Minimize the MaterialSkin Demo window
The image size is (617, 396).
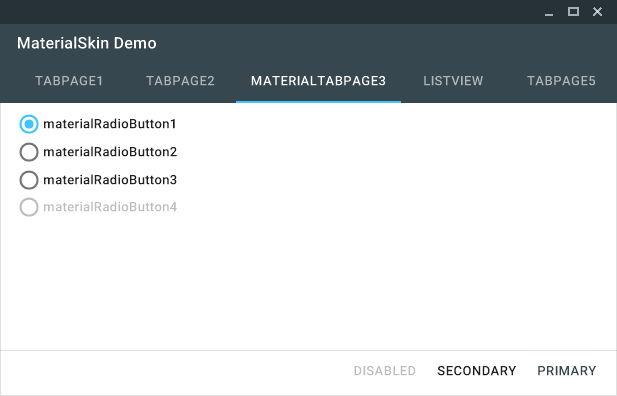[x=549, y=12]
